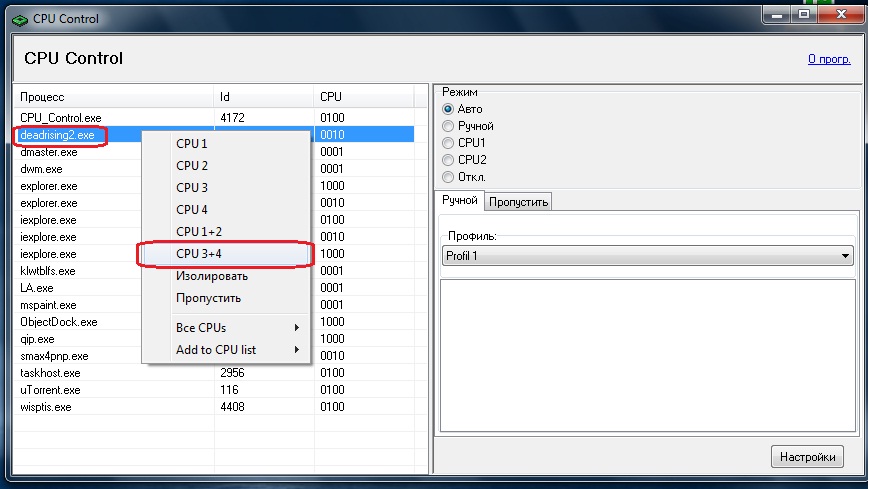Image resolution: width=870 pixels, height=489 pixels.
Task: Expand the Все CPUs submenu
Action: tap(226, 327)
